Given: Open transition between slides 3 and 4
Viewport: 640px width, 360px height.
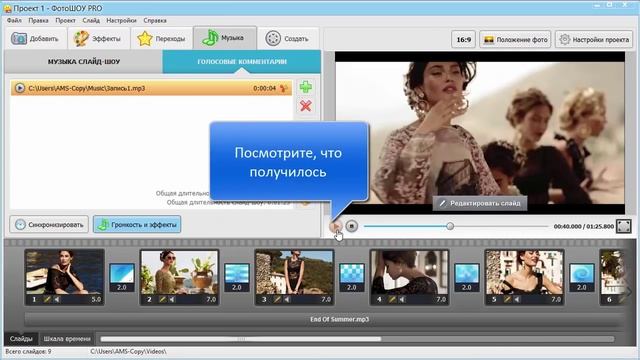Looking at the screenshot, I should tap(352, 277).
